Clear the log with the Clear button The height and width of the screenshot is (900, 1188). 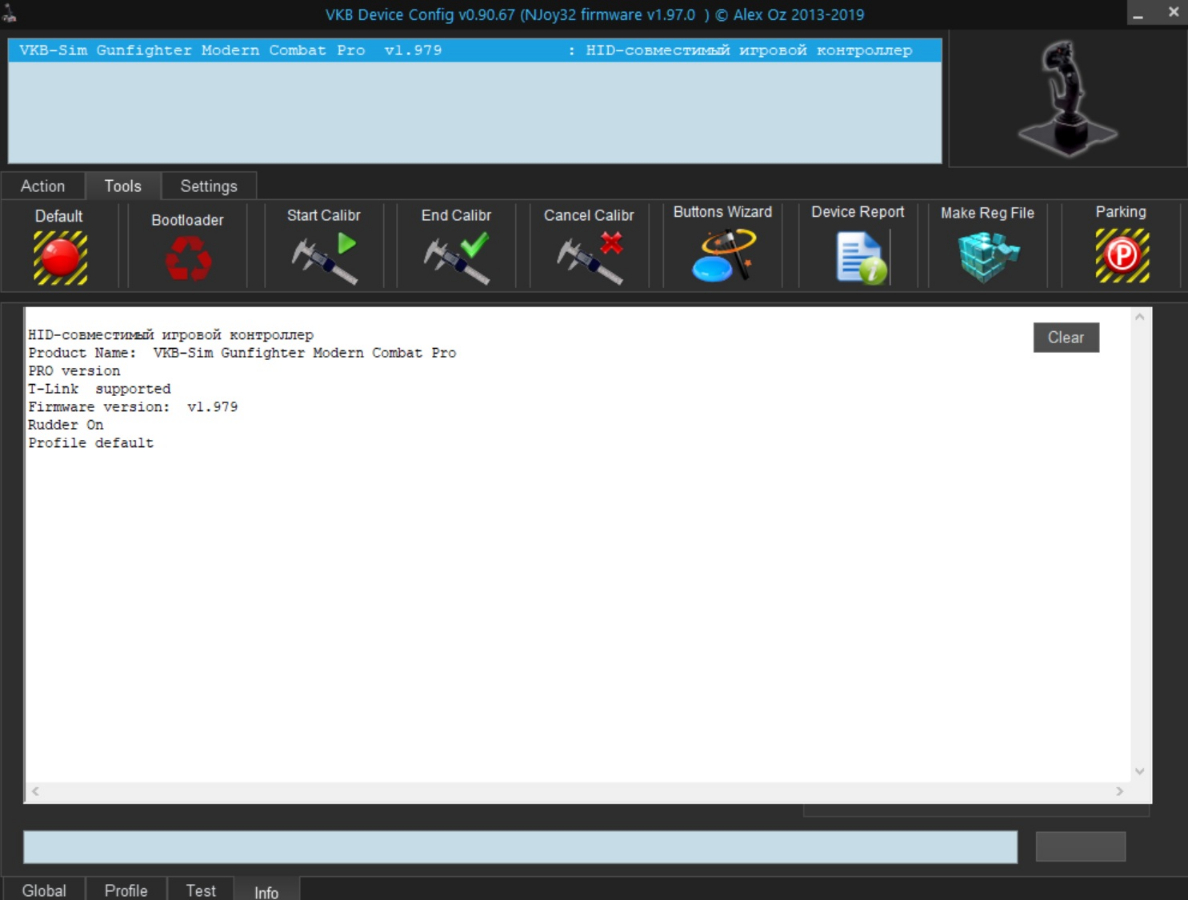tap(1066, 337)
